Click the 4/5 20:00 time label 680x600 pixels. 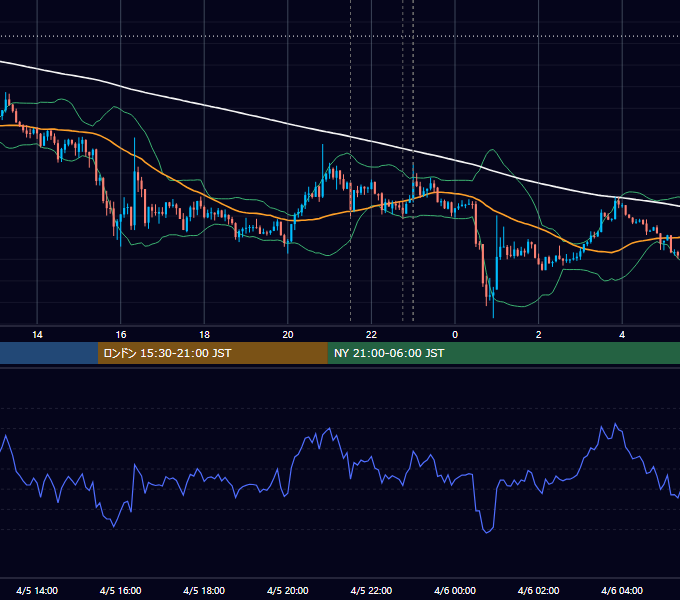[x=288, y=590]
